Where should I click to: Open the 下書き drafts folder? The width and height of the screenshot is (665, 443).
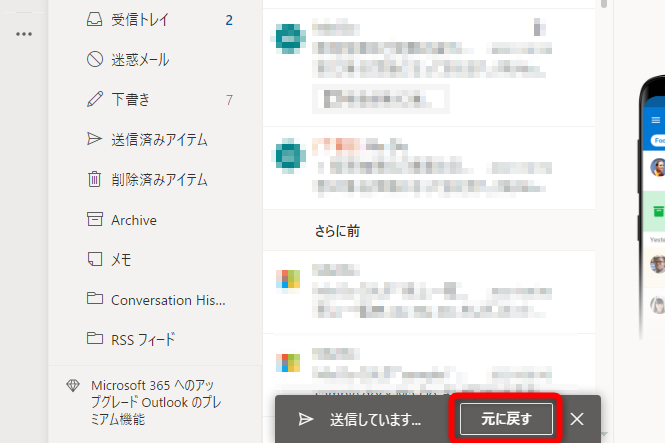point(156,99)
